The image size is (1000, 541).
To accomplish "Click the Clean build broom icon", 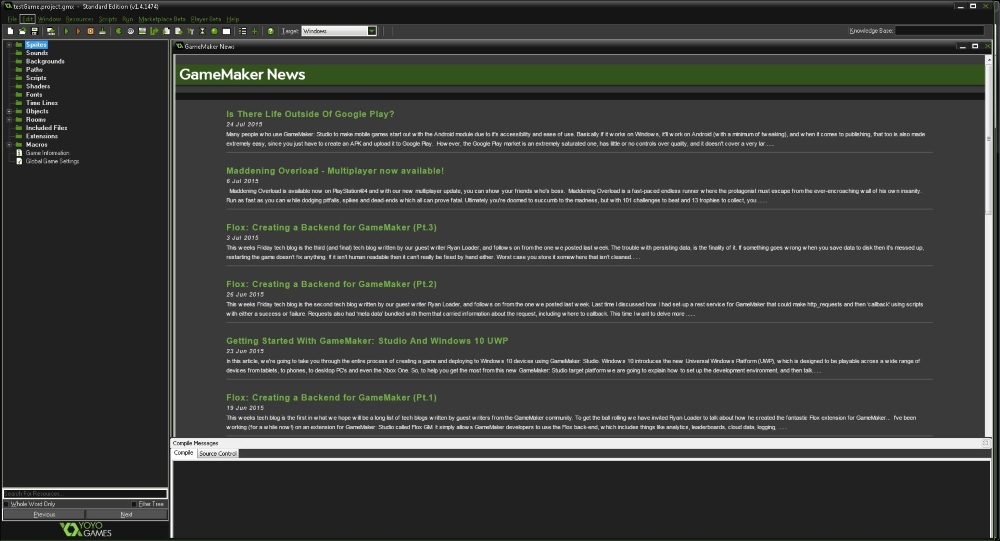I will pos(103,31).
